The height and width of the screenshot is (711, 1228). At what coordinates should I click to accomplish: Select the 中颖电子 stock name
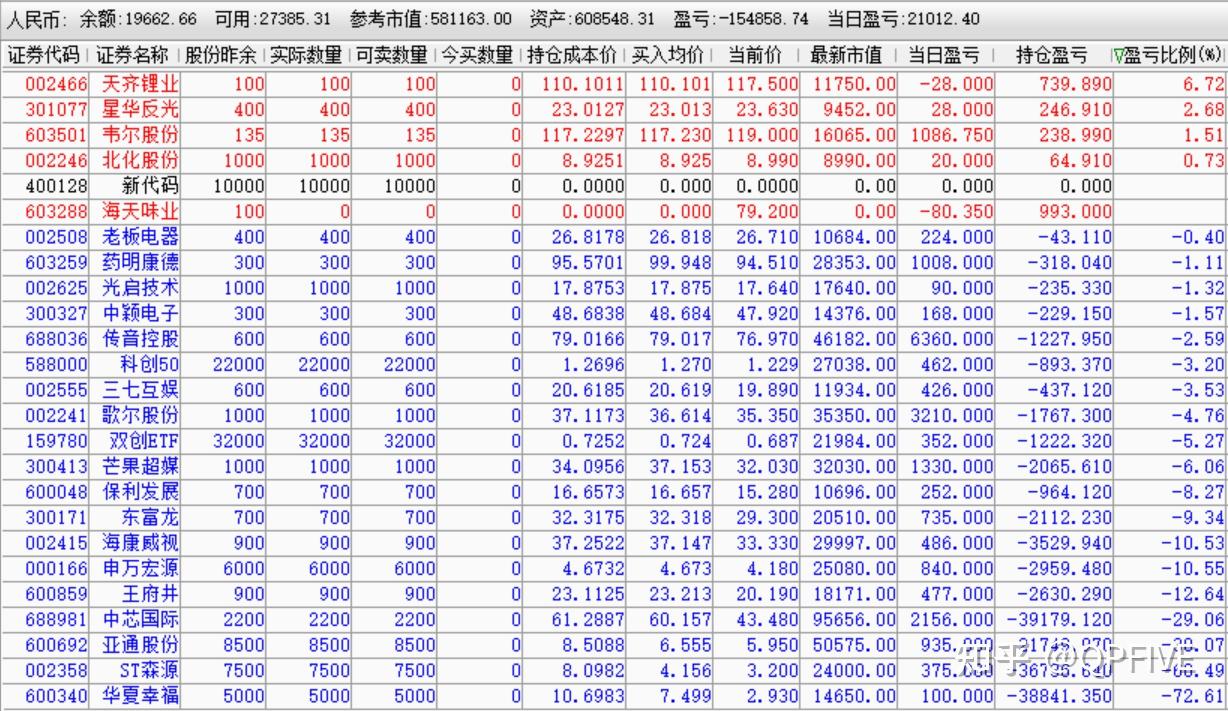click(x=140, y=313)
